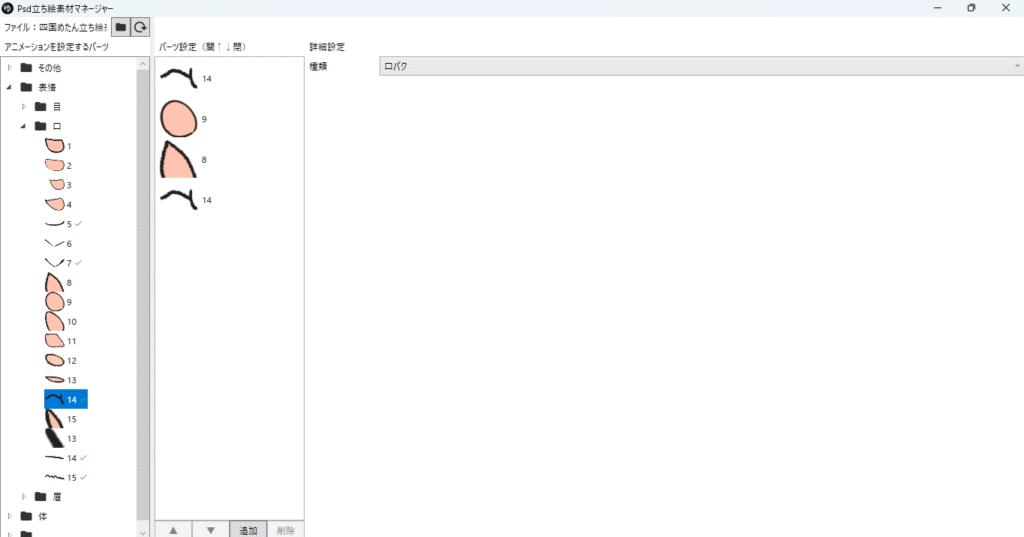Expand the 目 folder
This screenshot has height=537, width=1024.
click(24, 107)
